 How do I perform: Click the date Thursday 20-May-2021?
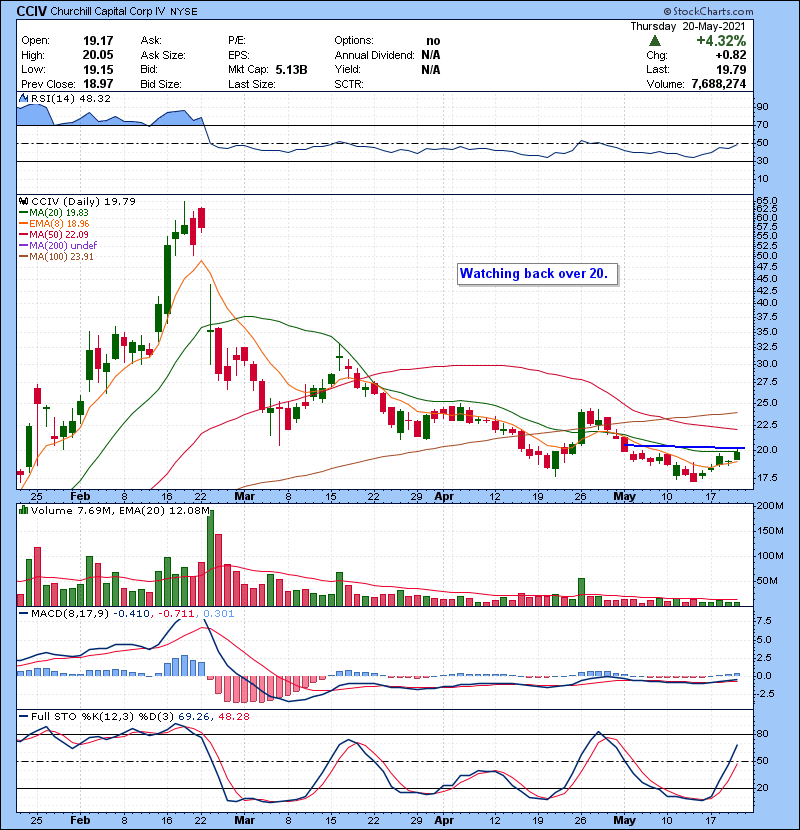688,26
